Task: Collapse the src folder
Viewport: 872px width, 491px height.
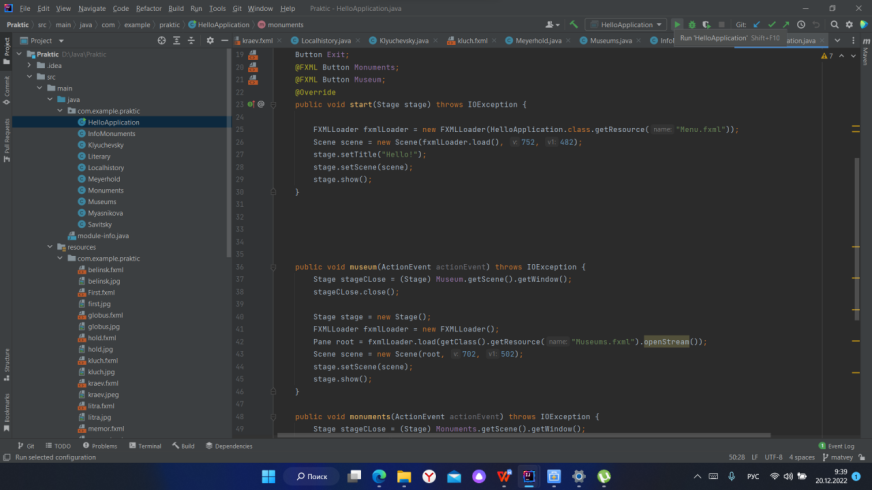Action: [x=29, y=77]
